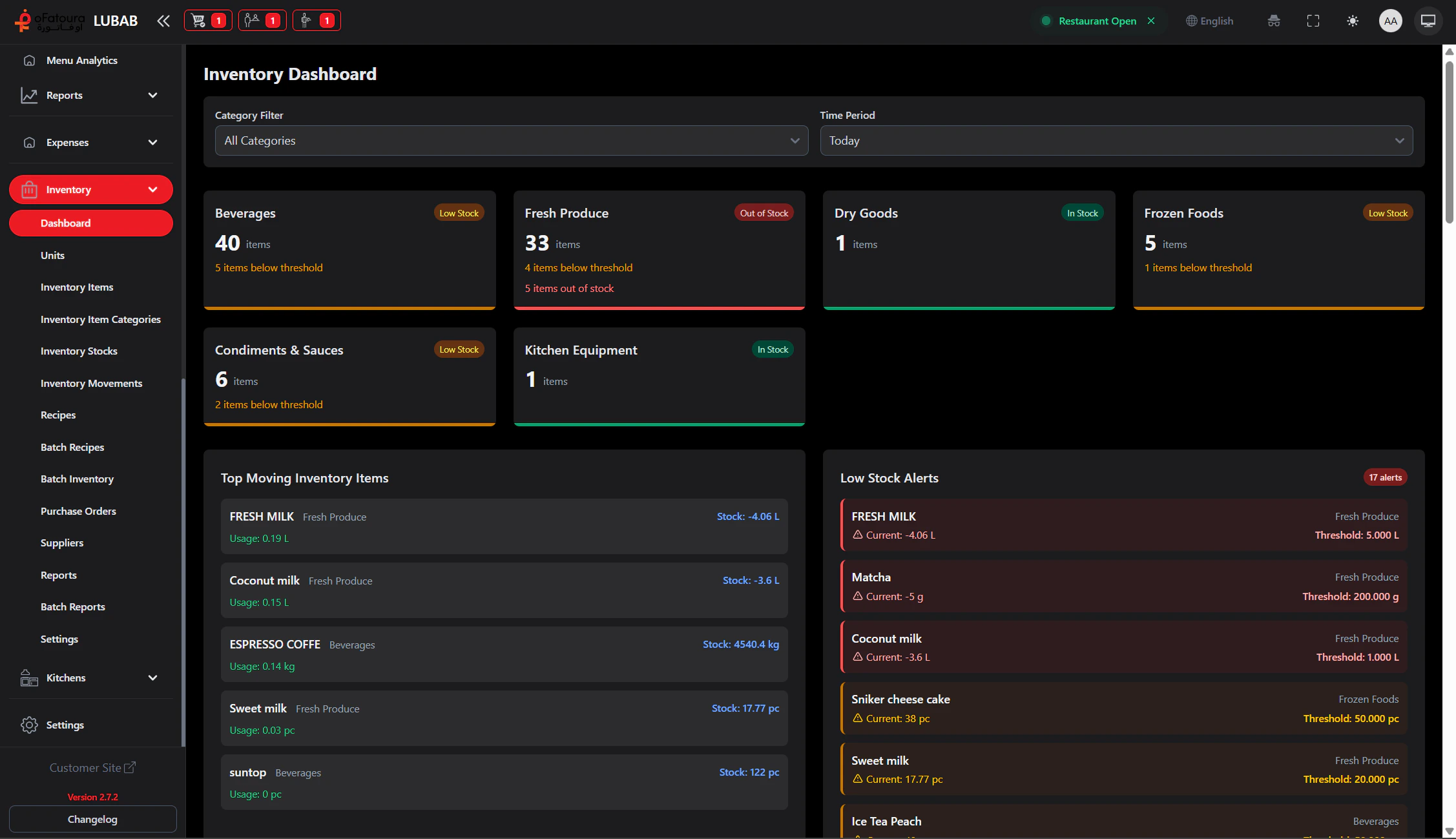Open the Inventory bag icon in sidebar
This screenshot has width=1456, height=839.
pos(30,189)
